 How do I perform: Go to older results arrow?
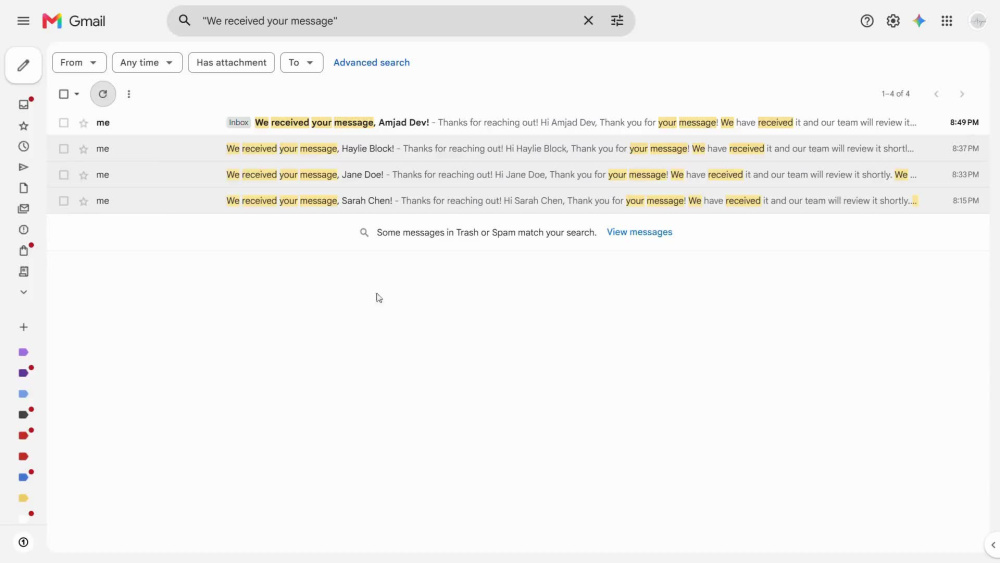(x=962, y=94)
